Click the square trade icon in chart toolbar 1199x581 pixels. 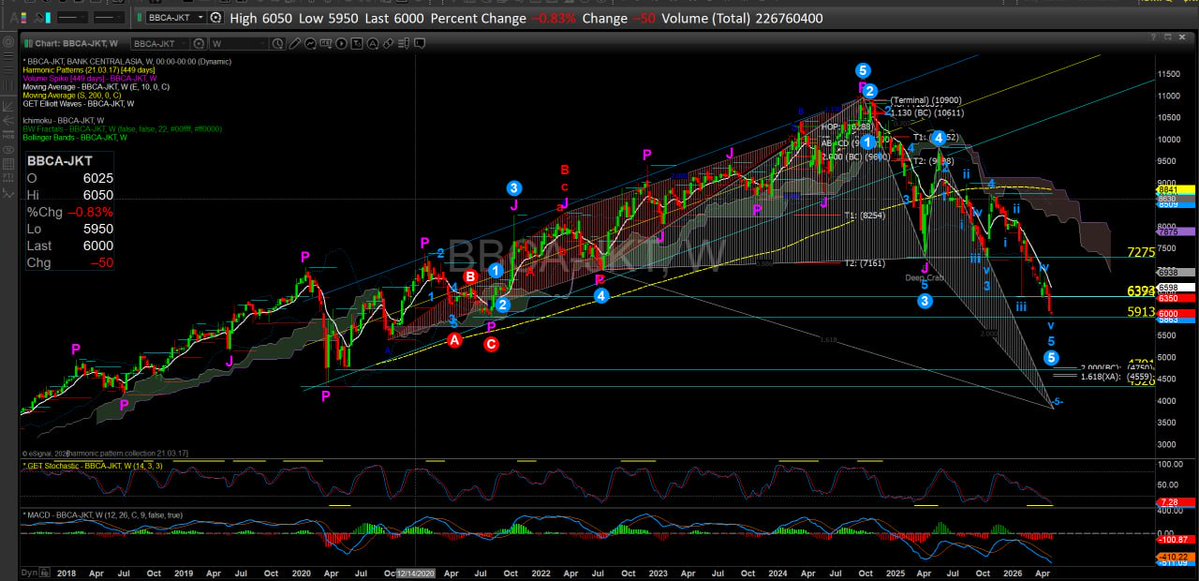click(356, 44)
